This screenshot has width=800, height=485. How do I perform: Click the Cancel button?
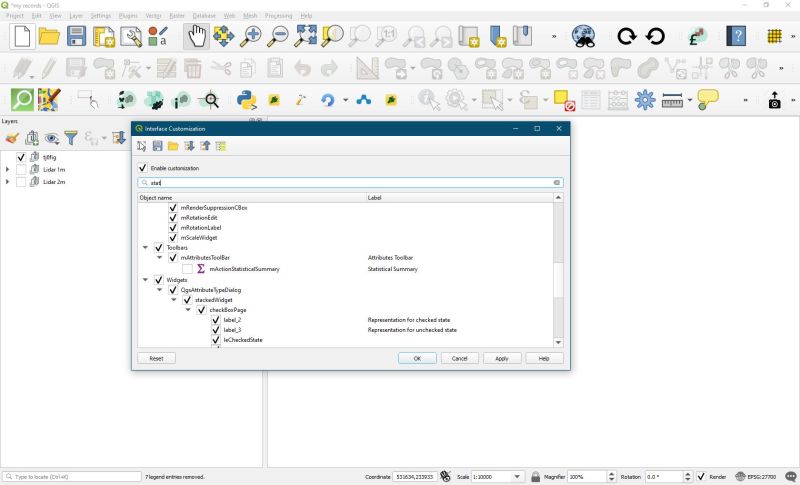pyautogui.click(x=460, y=358)
